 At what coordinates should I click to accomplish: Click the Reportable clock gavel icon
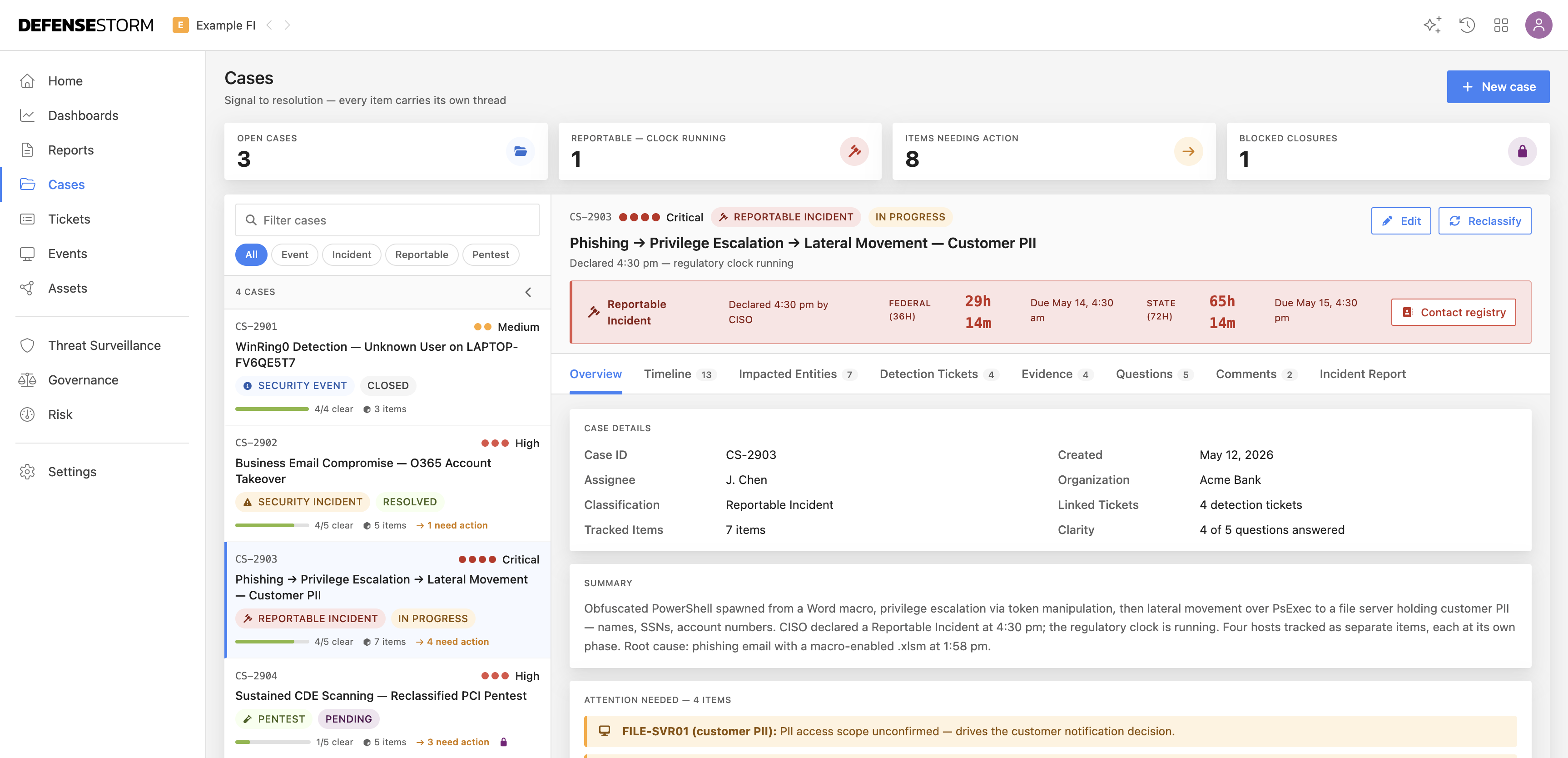pyautogui.click(x=854, y=151)
